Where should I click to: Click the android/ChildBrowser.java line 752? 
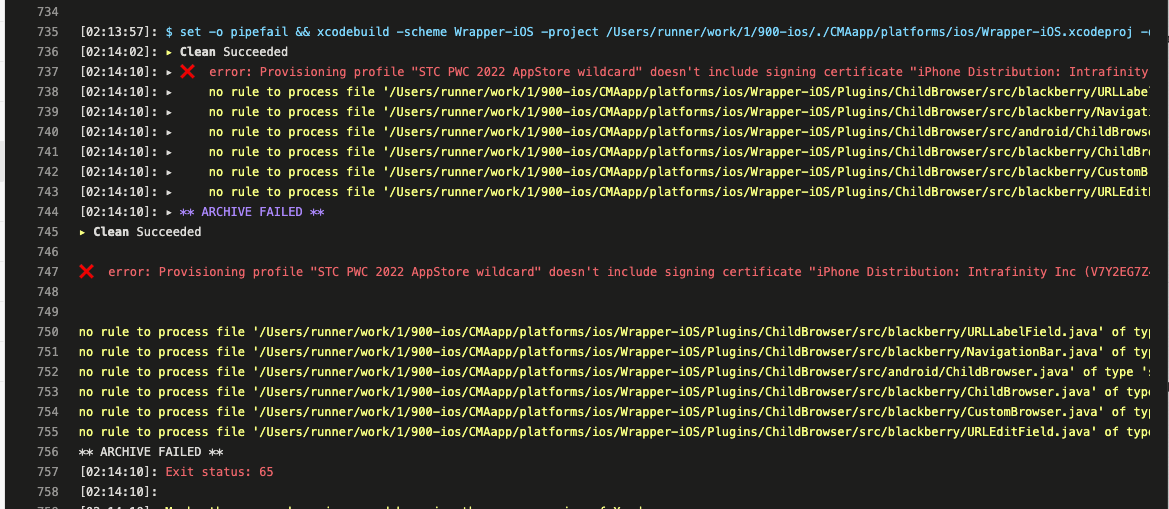(614, 372)
